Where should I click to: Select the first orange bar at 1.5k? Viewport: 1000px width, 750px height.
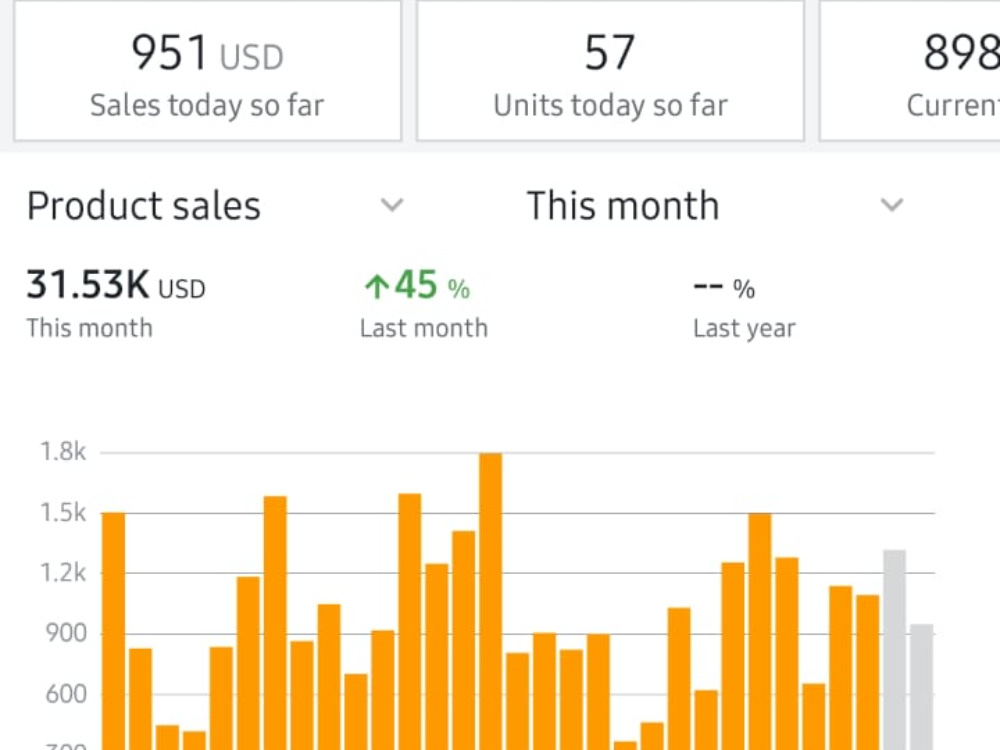114,631
